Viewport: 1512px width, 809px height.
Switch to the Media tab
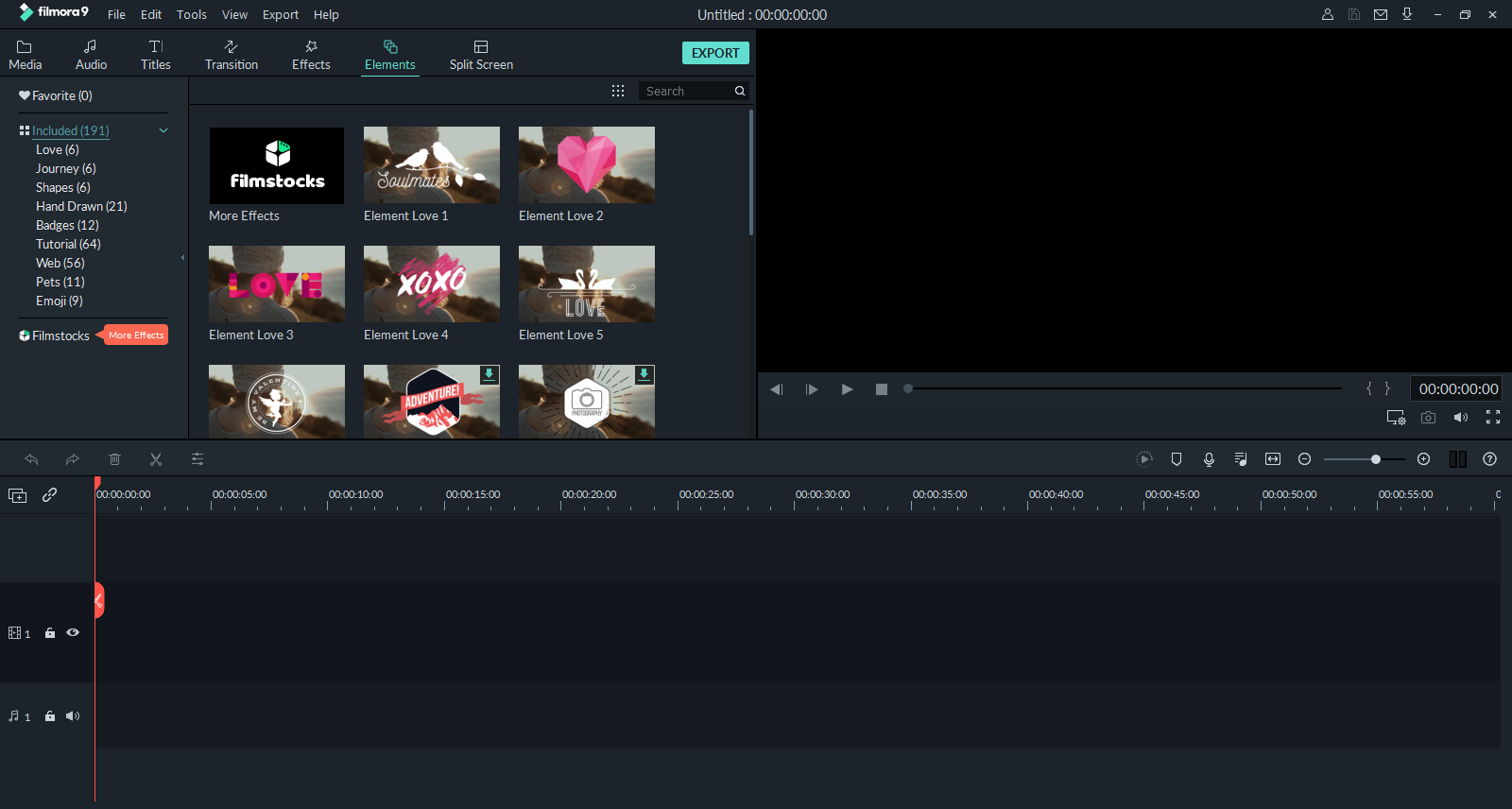pyautogui.click(x=26, y=55)
